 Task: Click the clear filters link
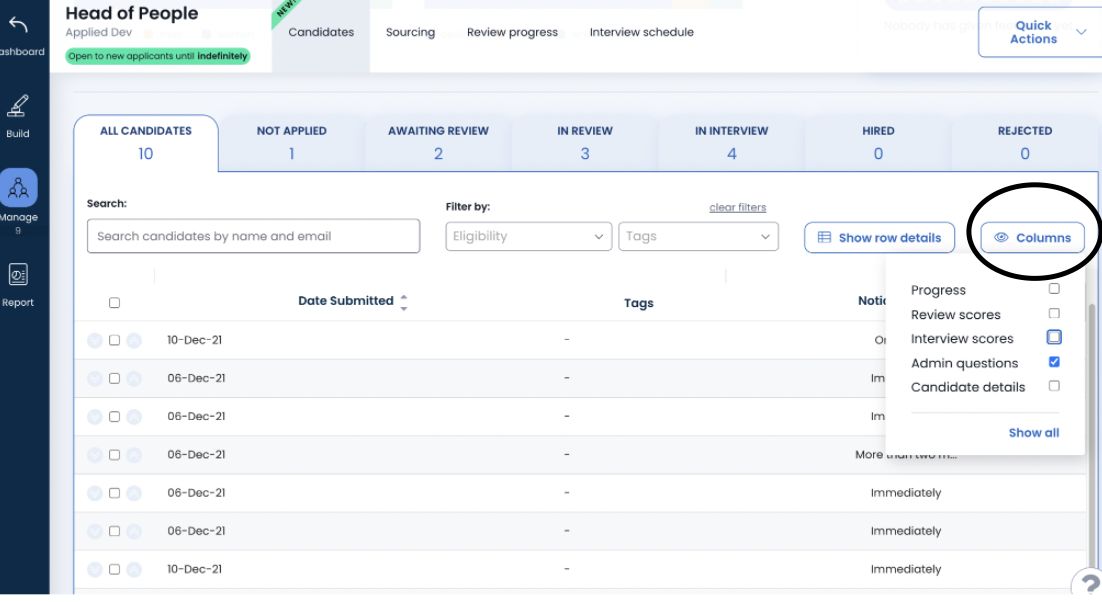pos(737,208)
